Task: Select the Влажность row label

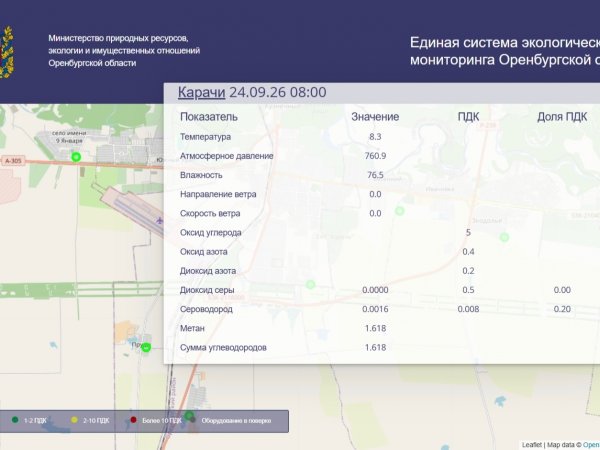Action: coord(201,175)
